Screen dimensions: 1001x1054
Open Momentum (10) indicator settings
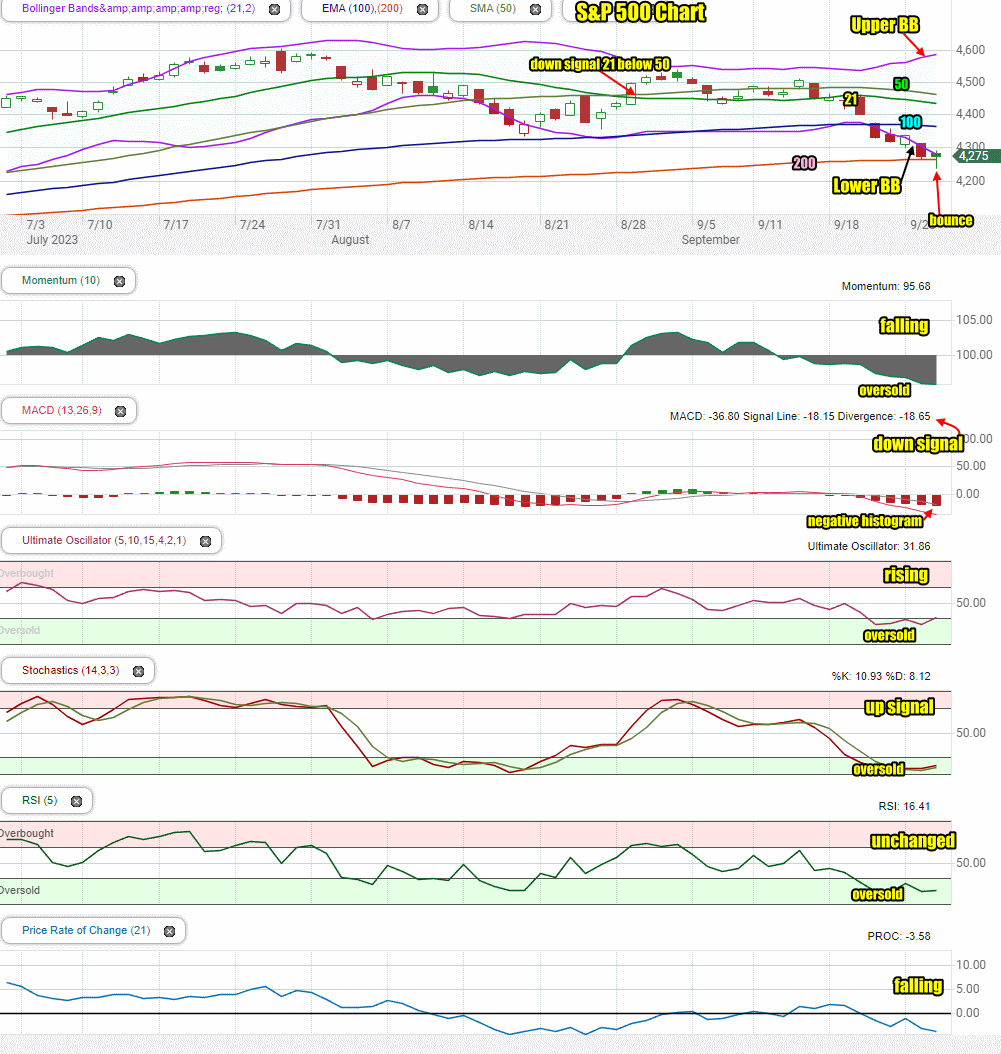click(x=61, y=280)
